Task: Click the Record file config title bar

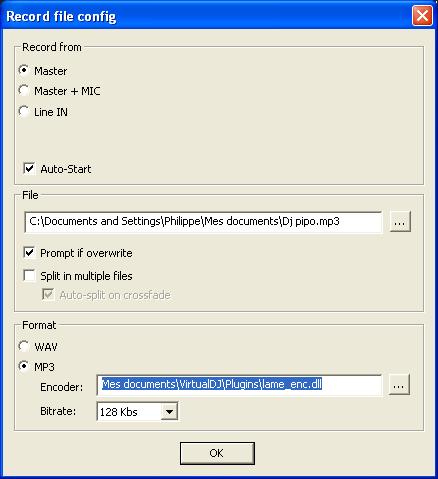Action: (207, 16)
